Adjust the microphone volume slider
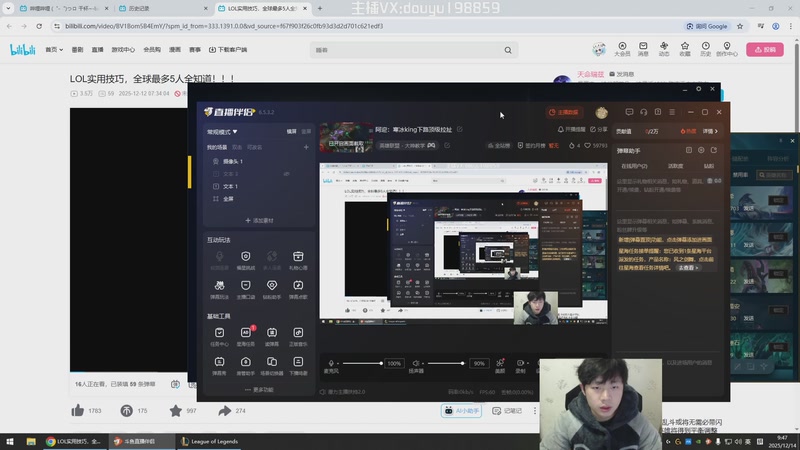This screenshot has height=450, width=800. (362, 363)
